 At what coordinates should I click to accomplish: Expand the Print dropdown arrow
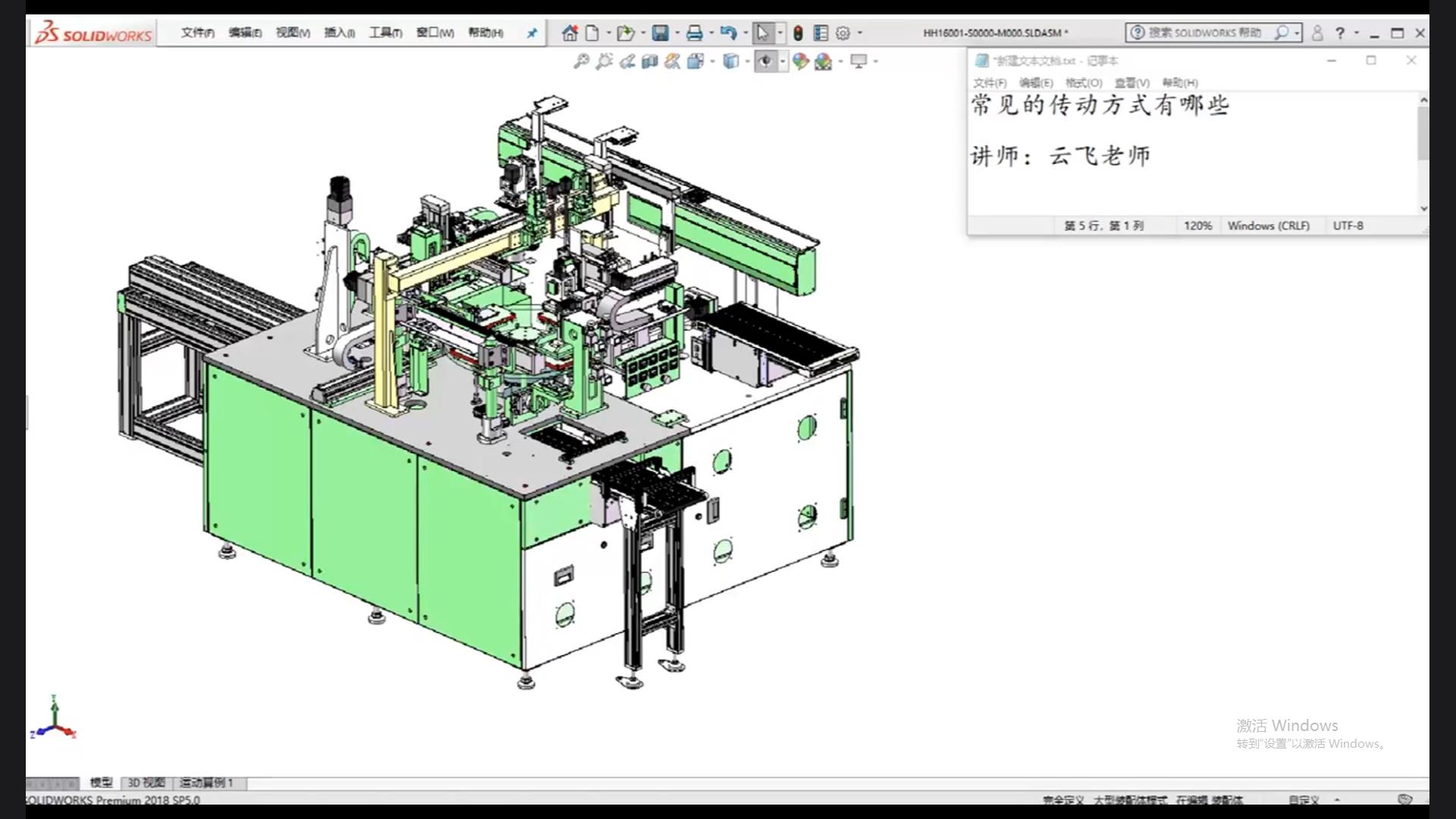pyautogui.click(x=711, y=33)
